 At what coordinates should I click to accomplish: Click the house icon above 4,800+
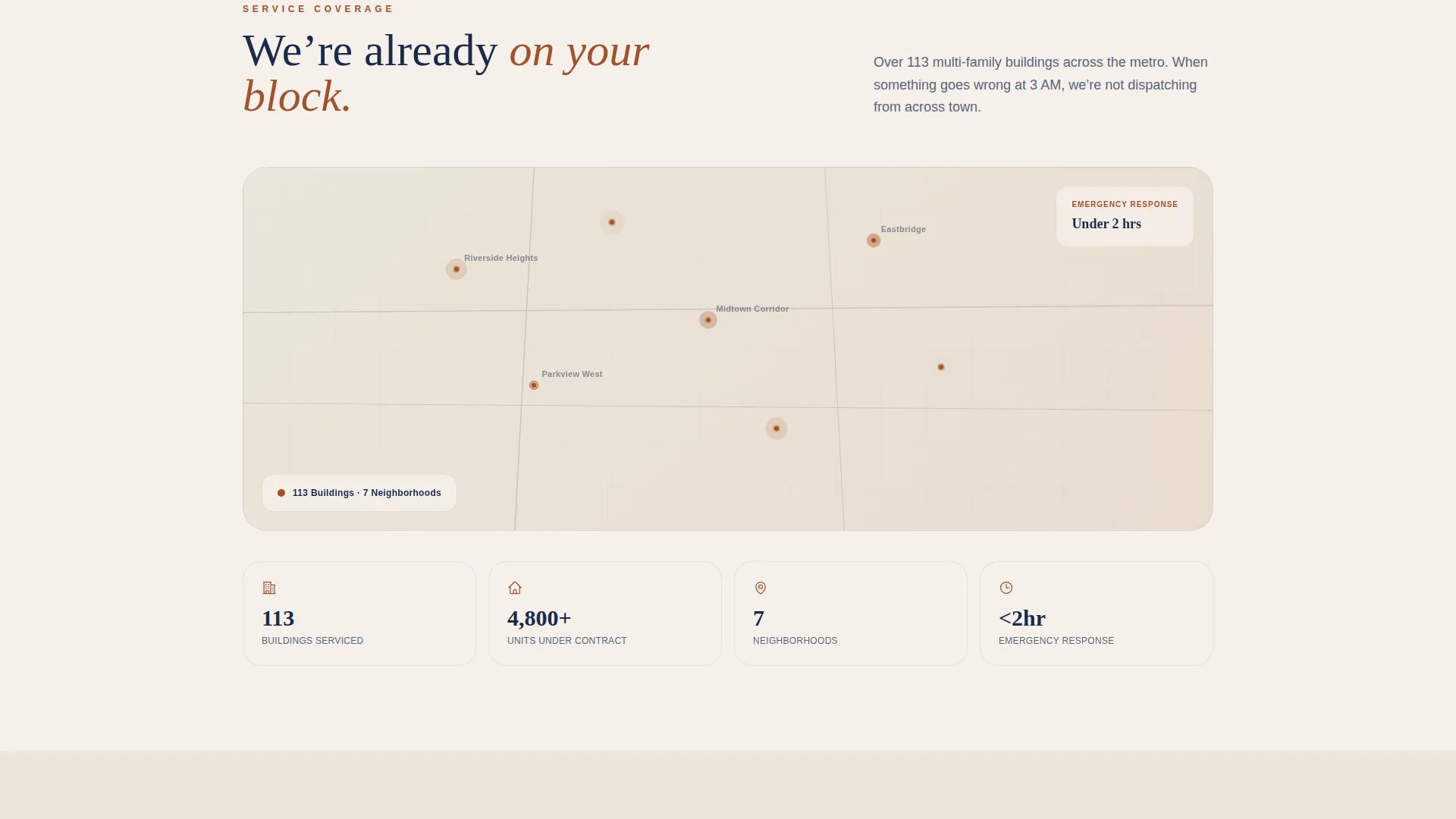pyautogui.click(x=515, y=588)
